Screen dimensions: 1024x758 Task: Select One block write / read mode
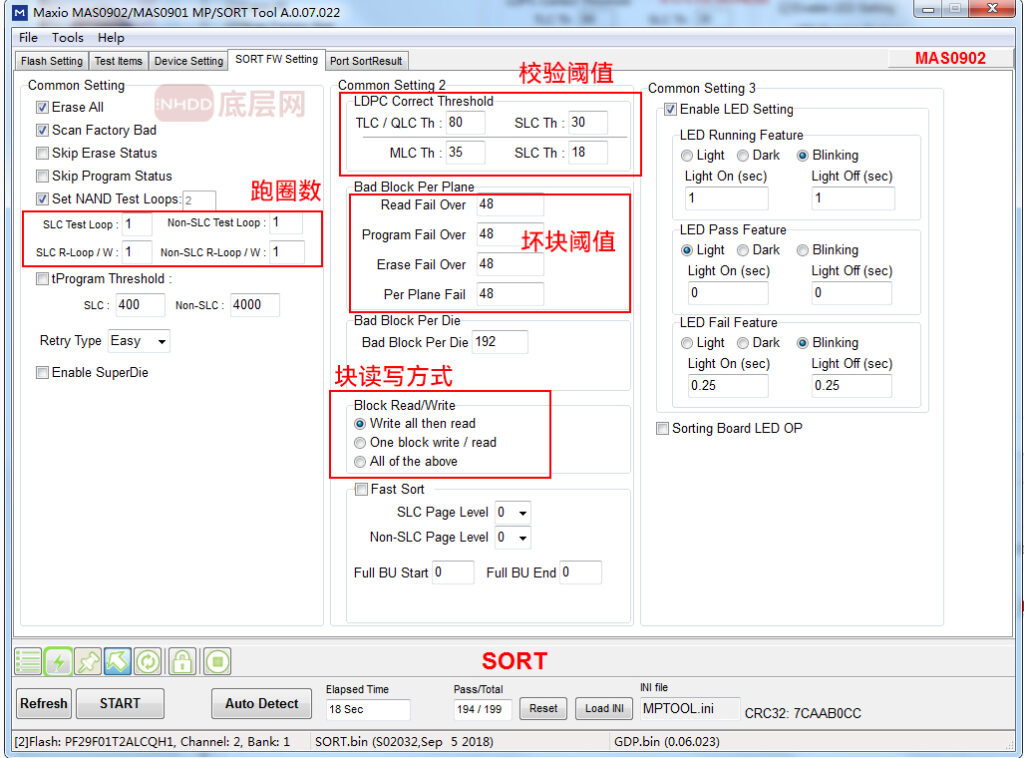coord(360,442)
